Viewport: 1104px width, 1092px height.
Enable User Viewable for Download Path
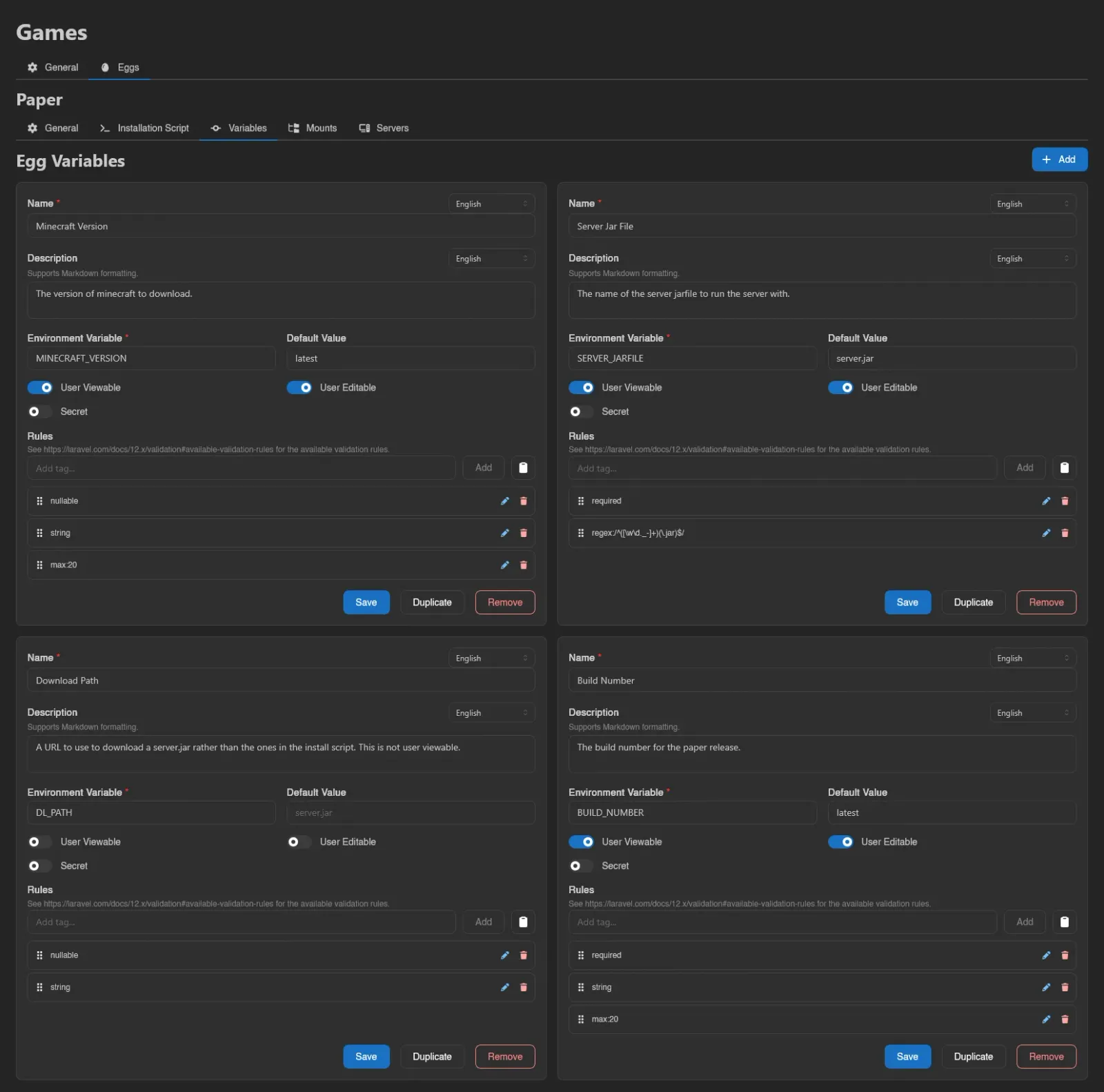(40, 842)
